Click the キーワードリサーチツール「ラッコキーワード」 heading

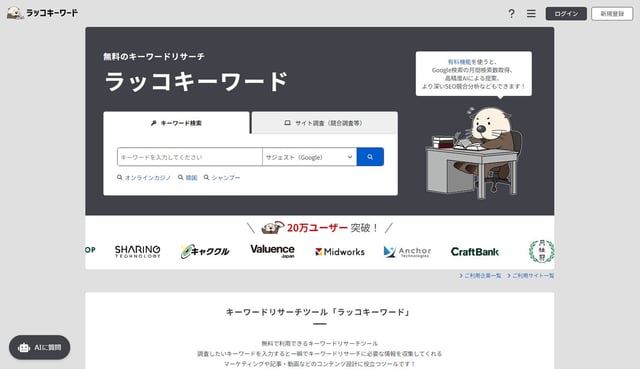(x=318, y=312)
